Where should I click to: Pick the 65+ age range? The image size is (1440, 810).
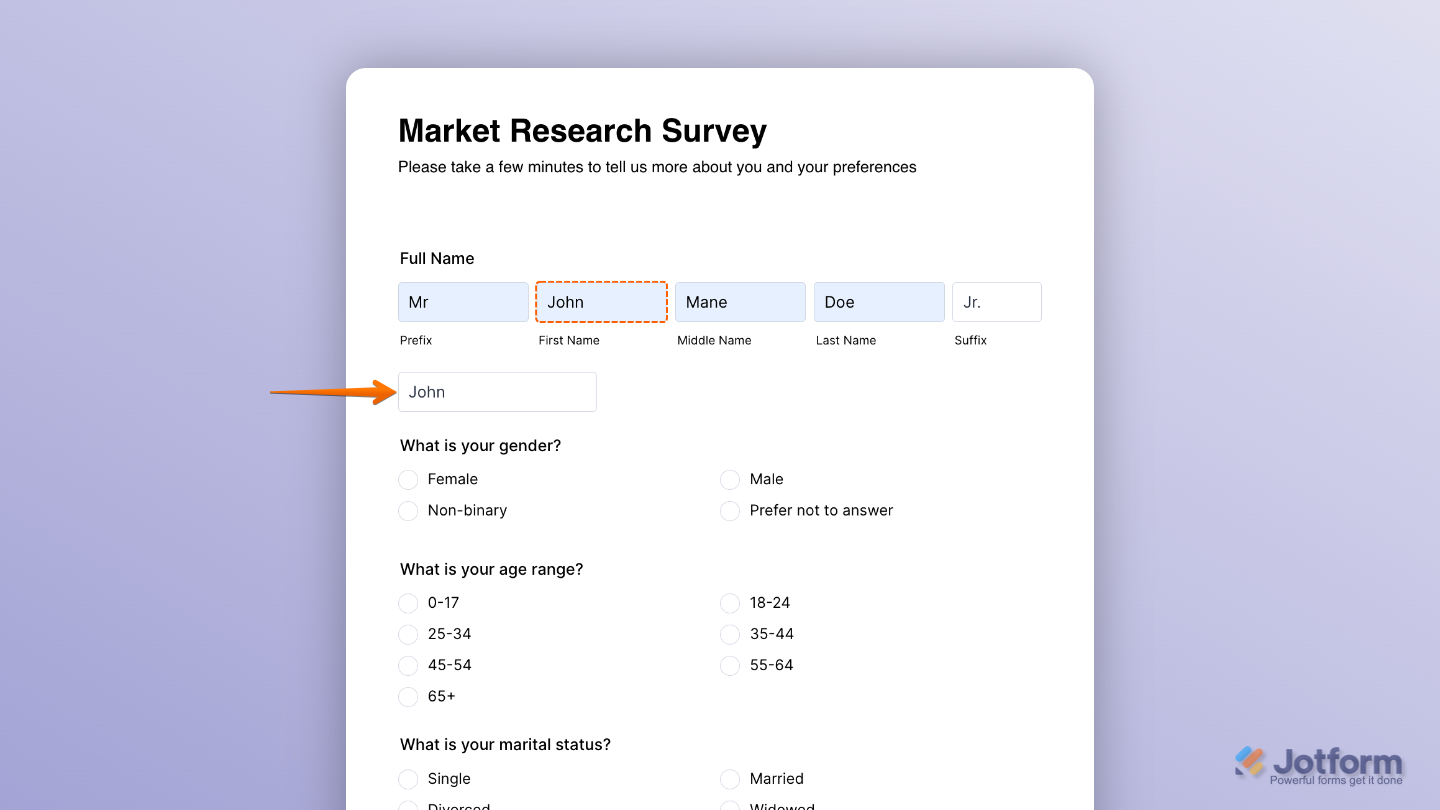click(x=408, y=697)
